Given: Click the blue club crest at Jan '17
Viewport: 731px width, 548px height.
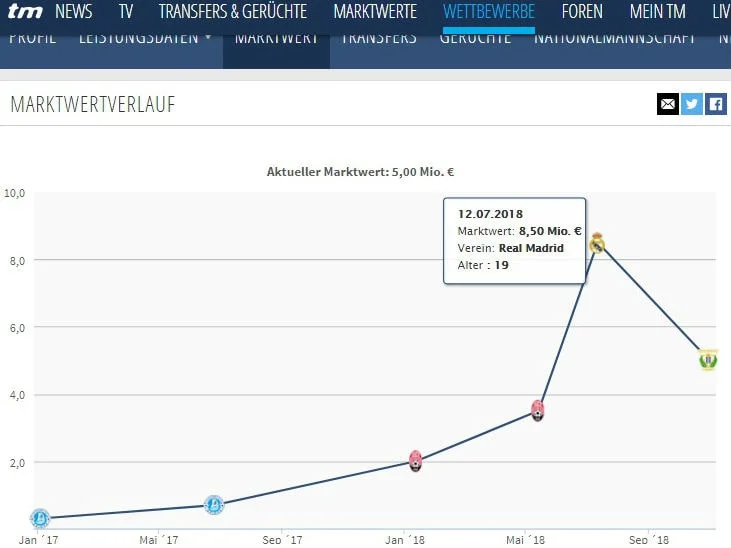Looking at the screenshot, I should 40,518.
